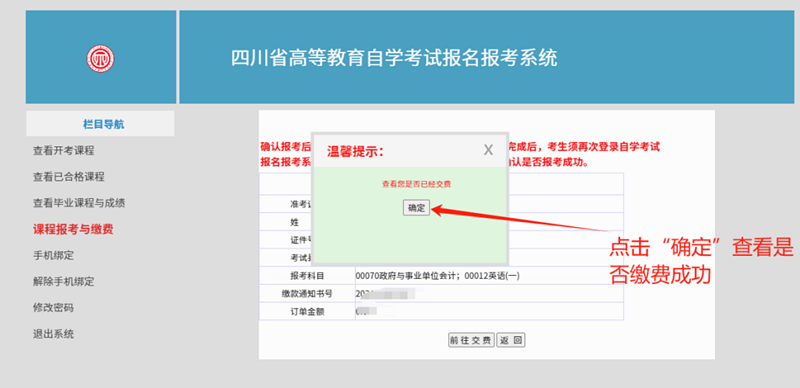Click the system title 四川省高等教育自学考试报名报考系统
Image resolution: width=800 pixels, height=388 pixels.
pos(394,58)
